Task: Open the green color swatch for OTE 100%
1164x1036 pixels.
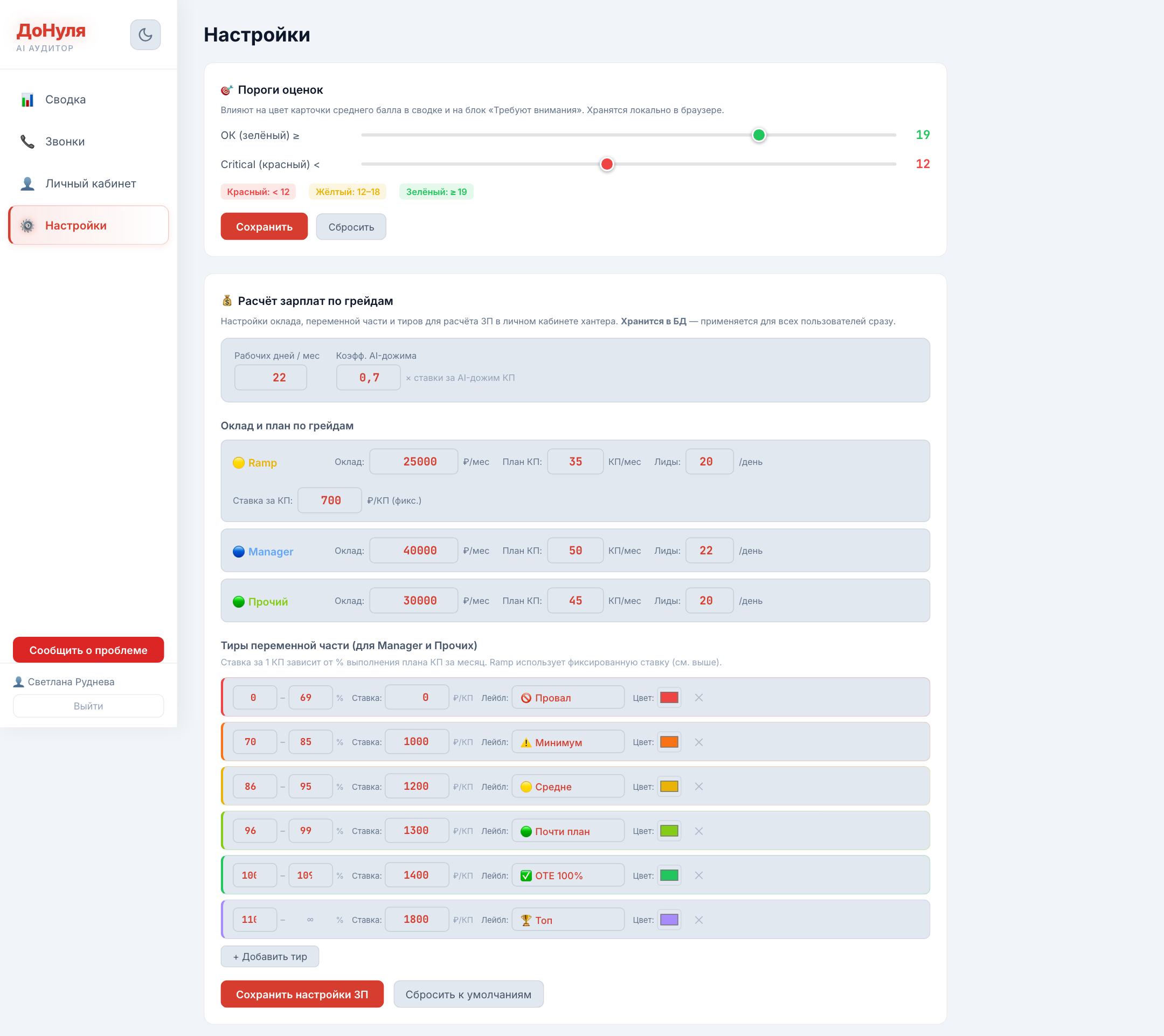Action: 669,875
